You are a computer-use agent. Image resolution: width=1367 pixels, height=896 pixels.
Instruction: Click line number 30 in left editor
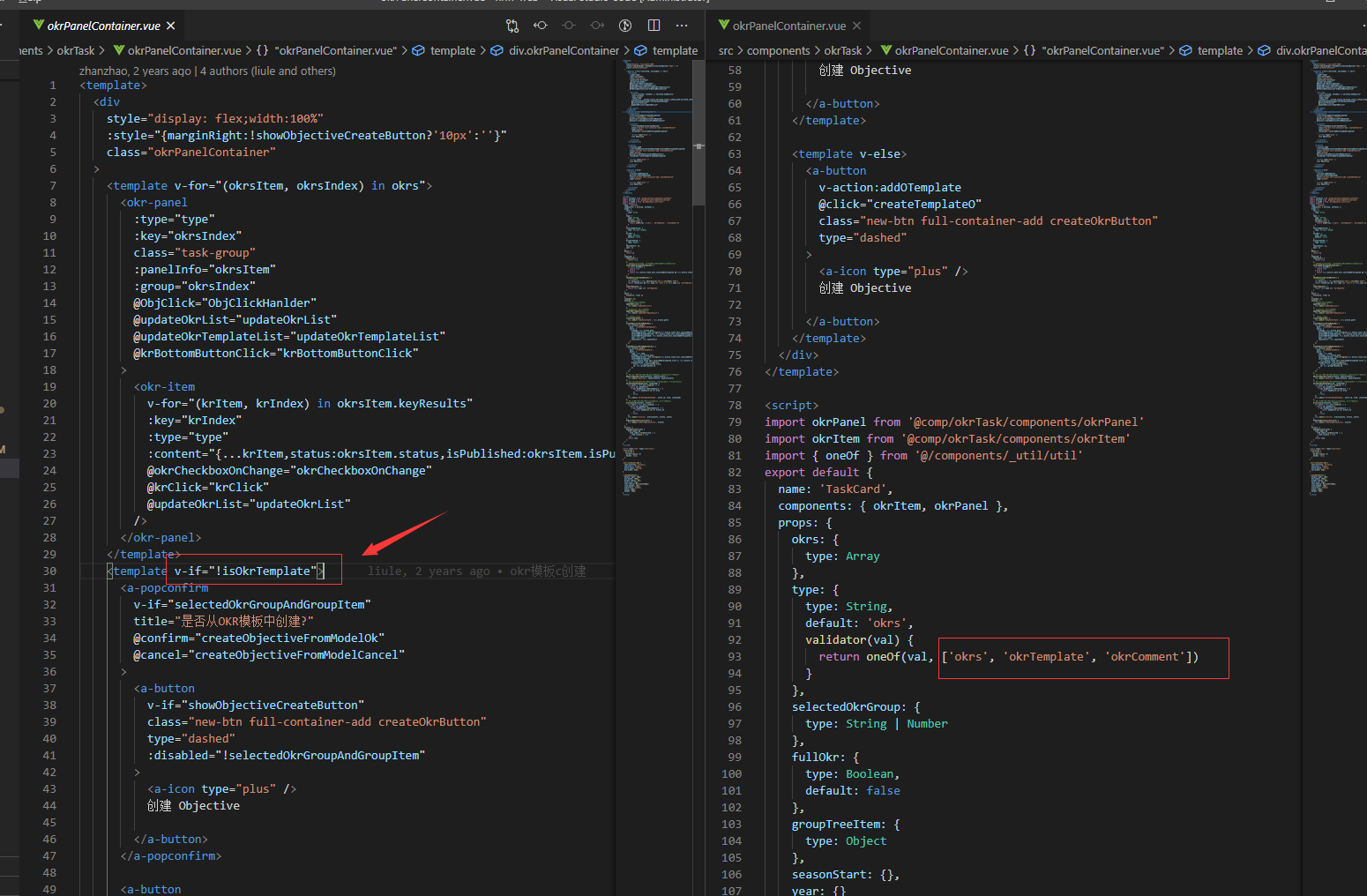[49, 571]
